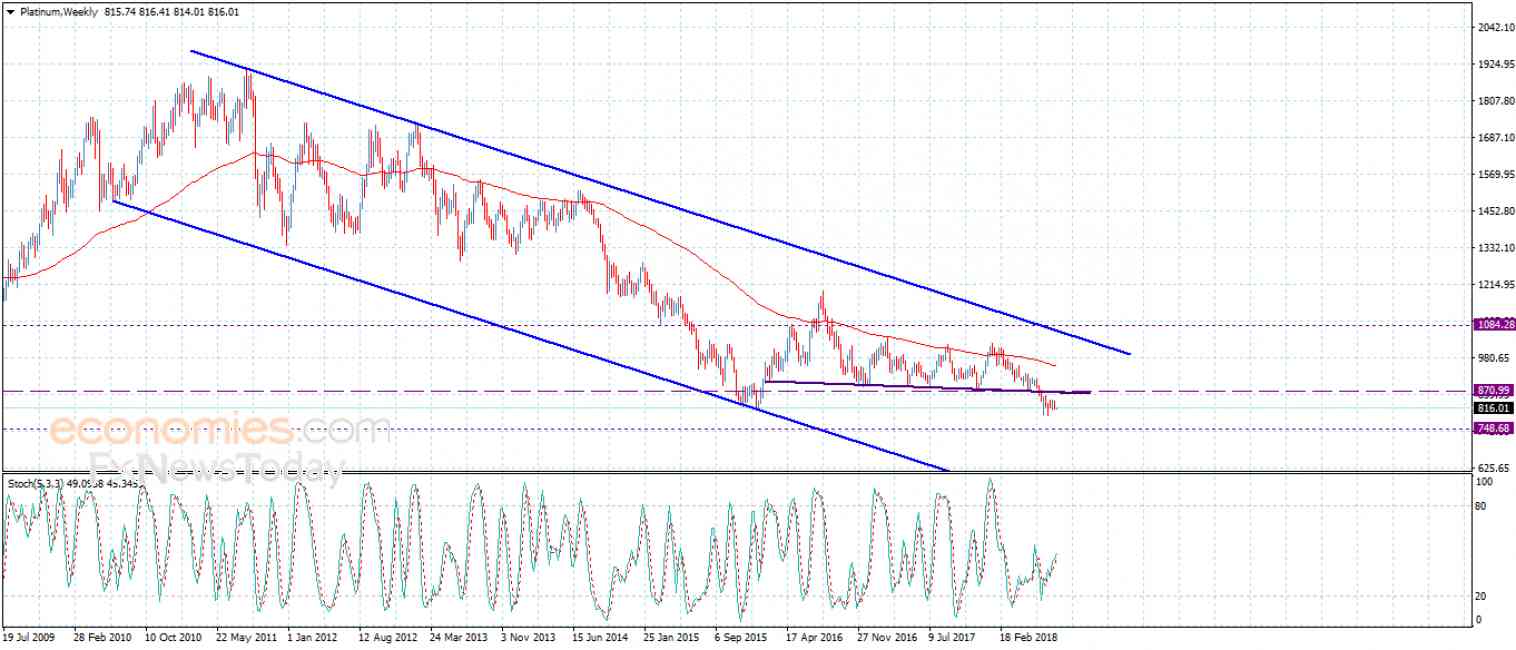The image size is (1516, 650).
Task: Click the stochastic 20 level marker
Action: point(1483,596)
